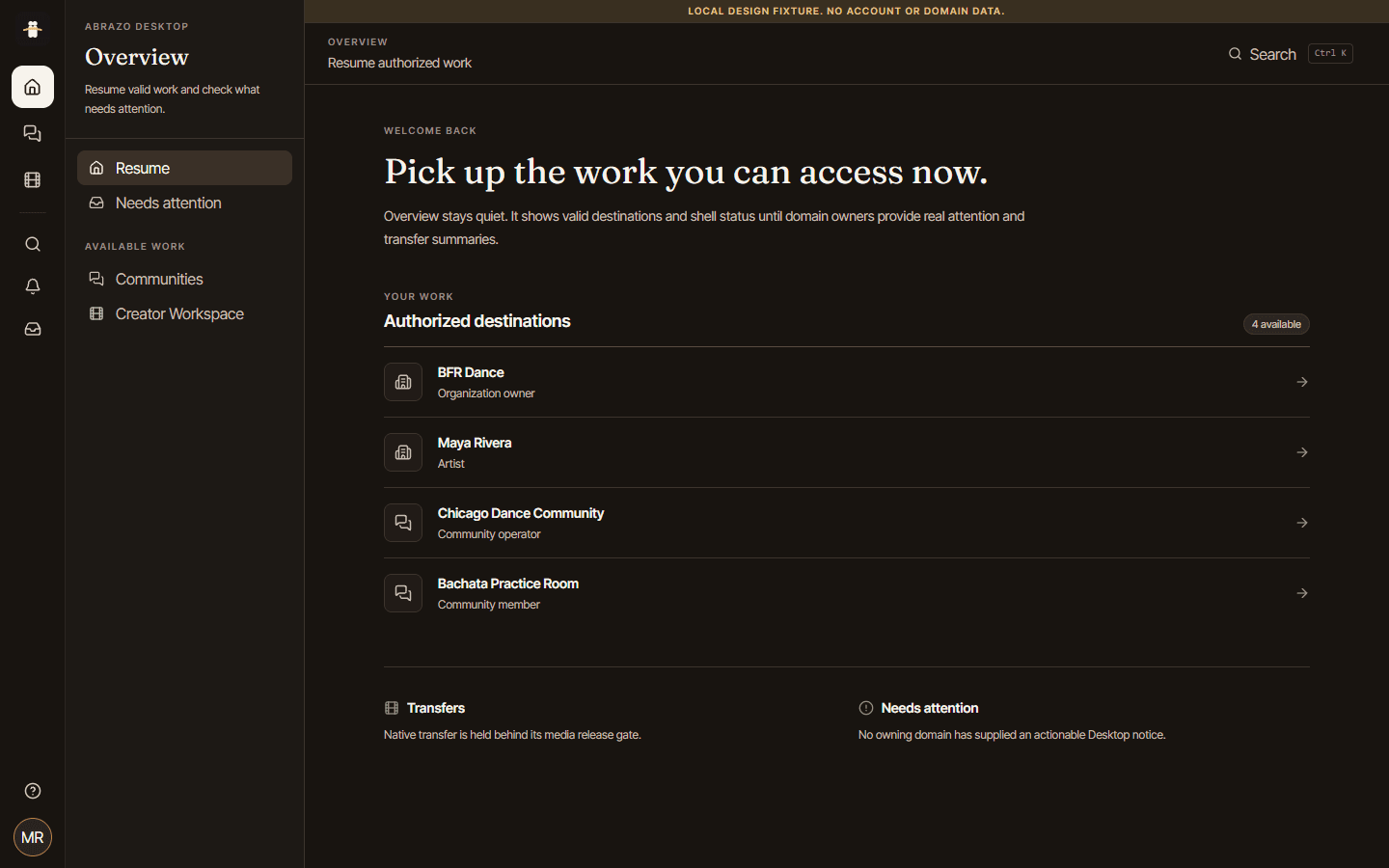Image resolution: width=1389 pixels, height=868 pixels.
Task: Open the Communities chat icon in the rail
Action: coord(33,133)
